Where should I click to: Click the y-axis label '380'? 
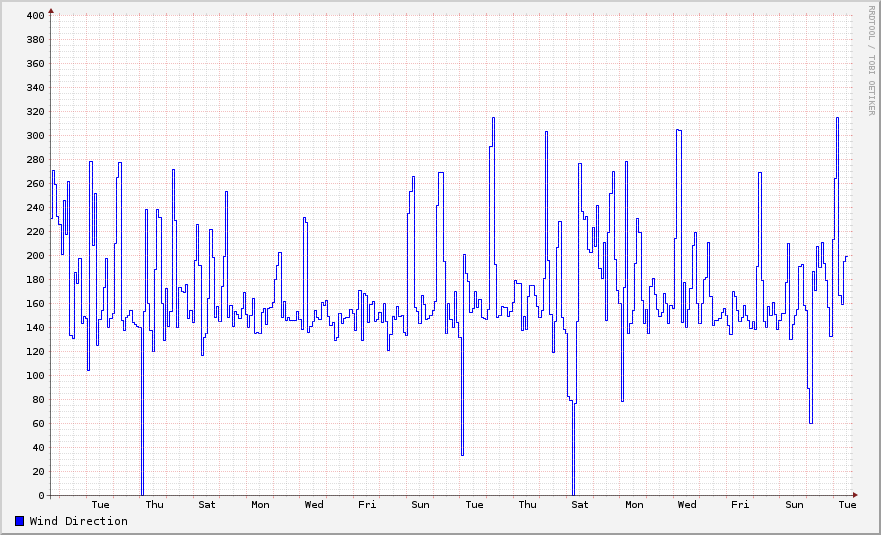pyautogui.click(x=35, y=40)
